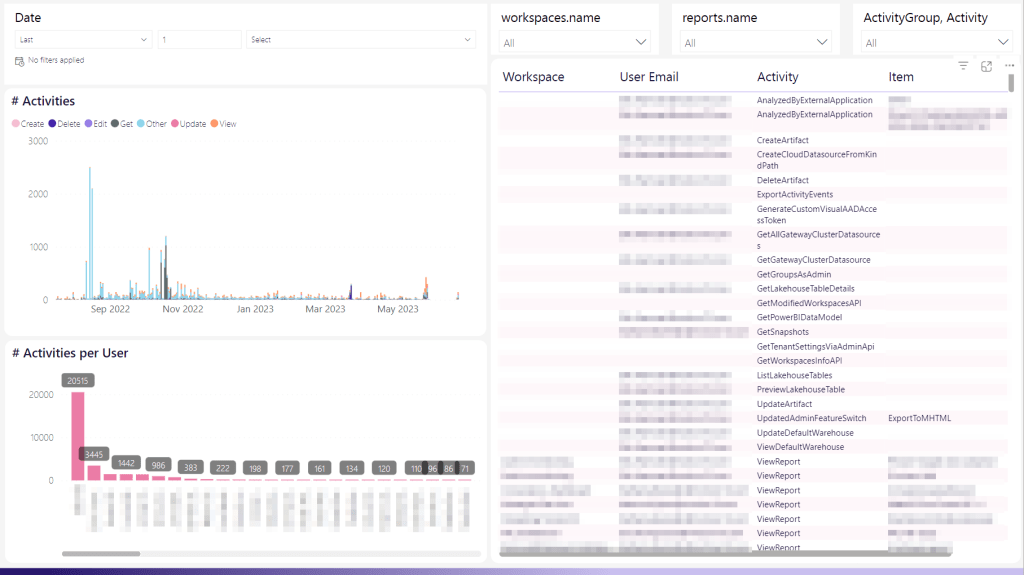Viewport: 1024px width, 575px height.
Task: Click the calendar icon beside No filters applied
Action: pos(19,61)
